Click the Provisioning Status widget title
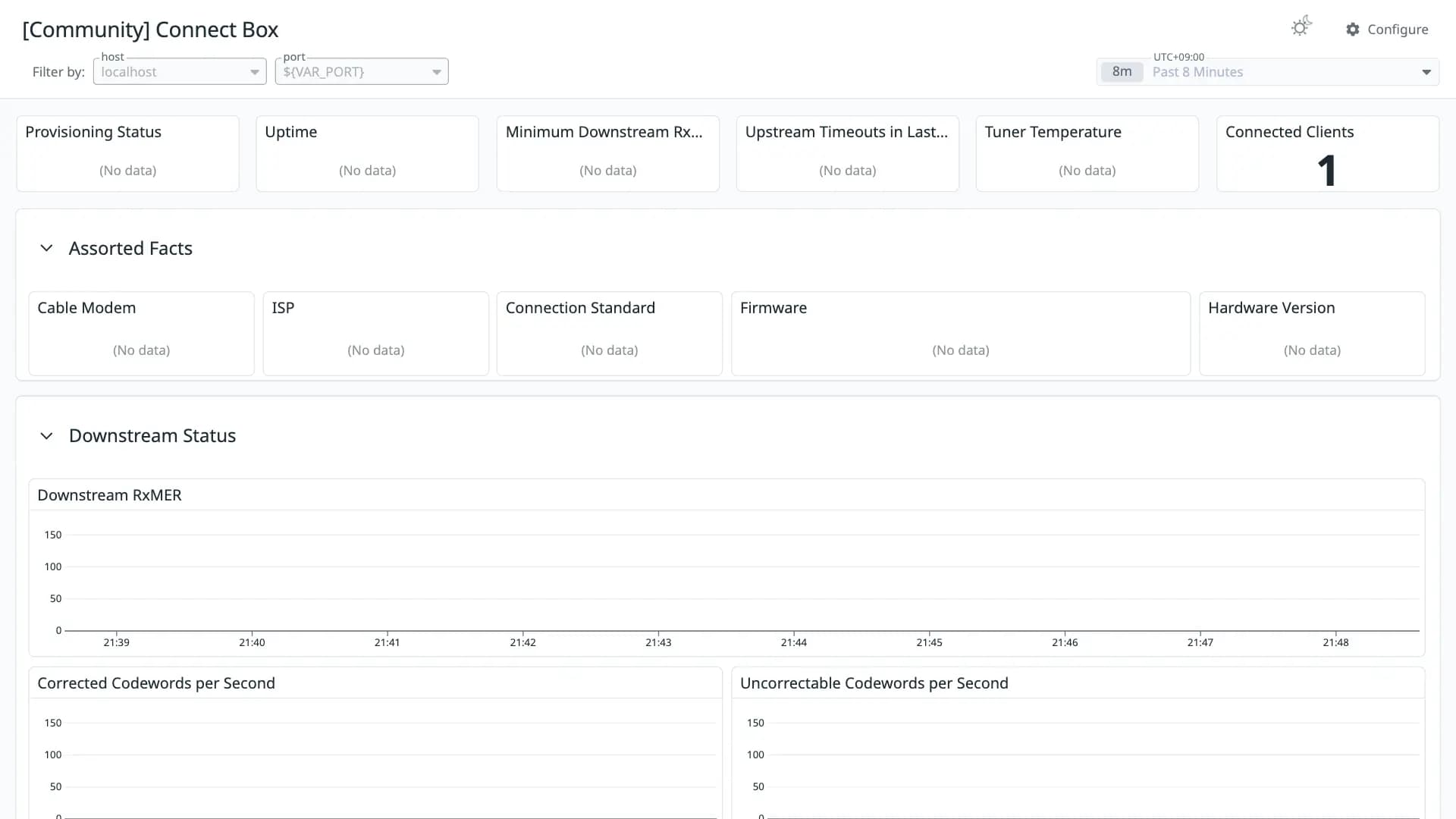Viewport: 1456px width, 819px height. (93, 132)
